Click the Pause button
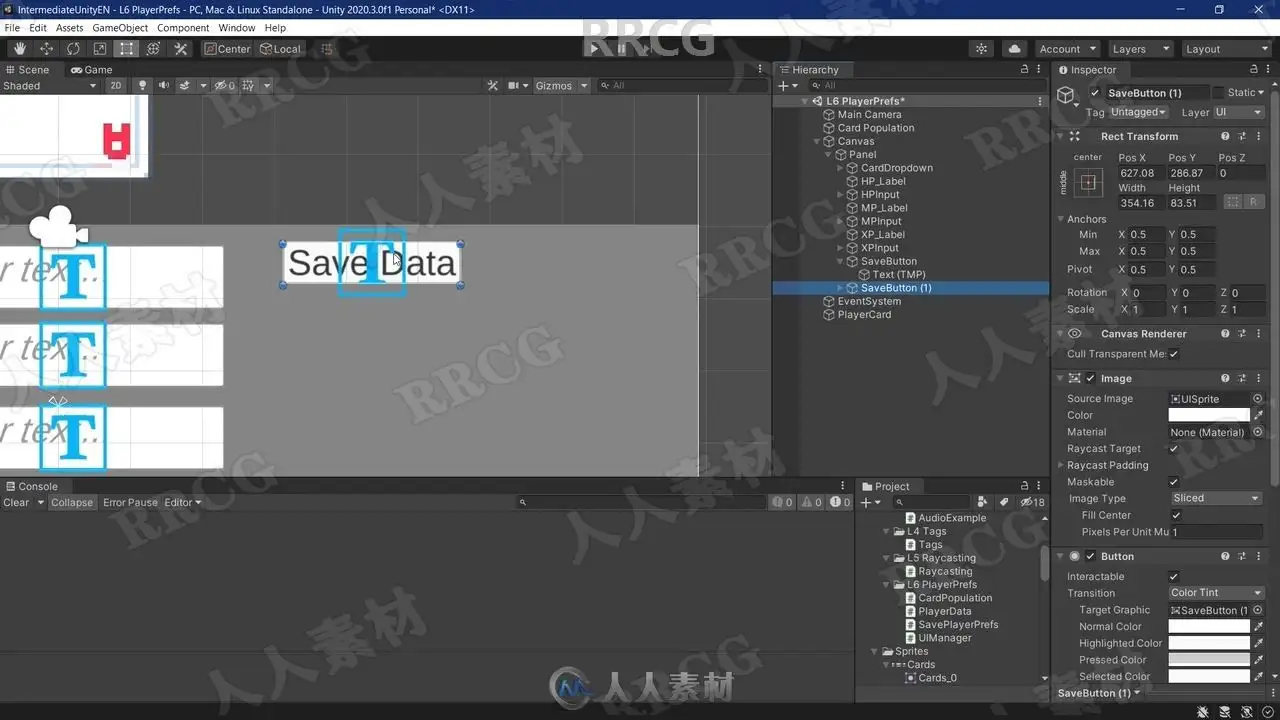1280x720 pixels. tap(621, 49)
